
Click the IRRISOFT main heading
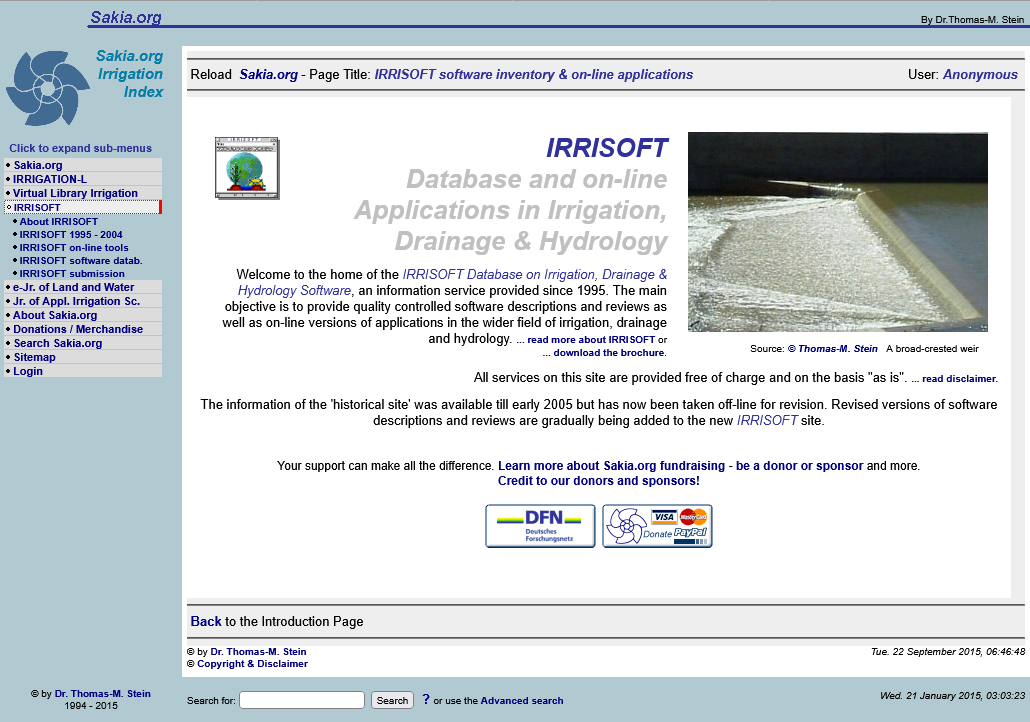tap(607, 148)
